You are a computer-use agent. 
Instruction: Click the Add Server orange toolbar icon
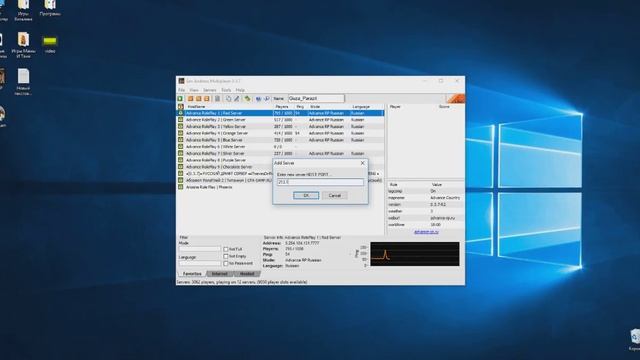click(x=190, y=98)
